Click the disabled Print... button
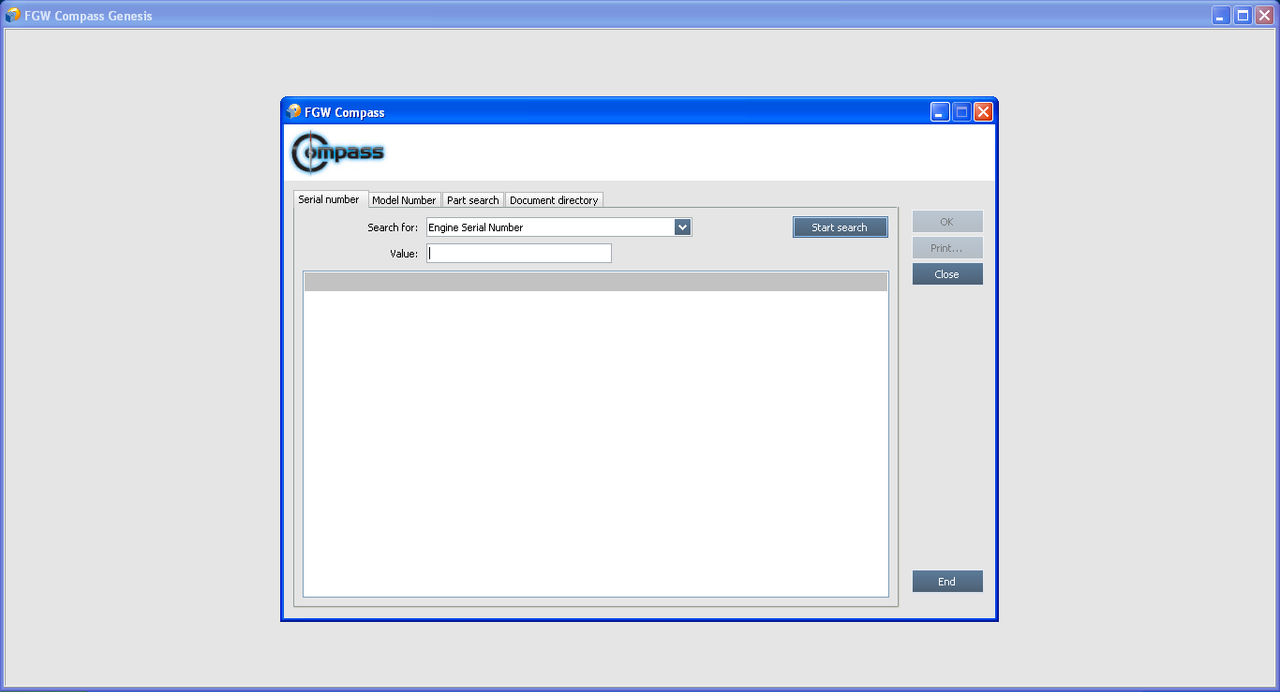Image resolution: width=1280 pixels, height=692 pixels. [x=947, y=248]
